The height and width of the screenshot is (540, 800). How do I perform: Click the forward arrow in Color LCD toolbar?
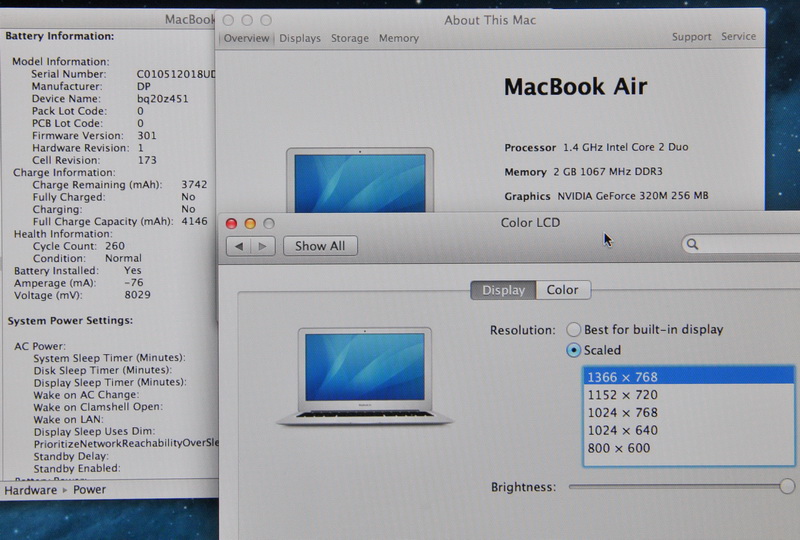coord(263,247)
